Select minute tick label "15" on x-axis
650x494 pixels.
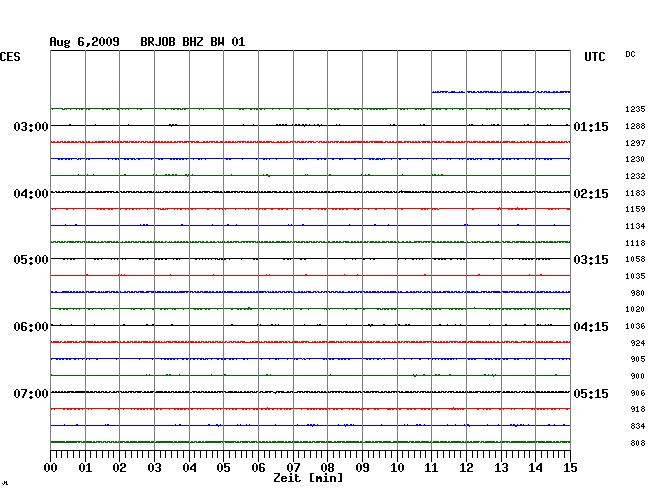coord(570,468)
